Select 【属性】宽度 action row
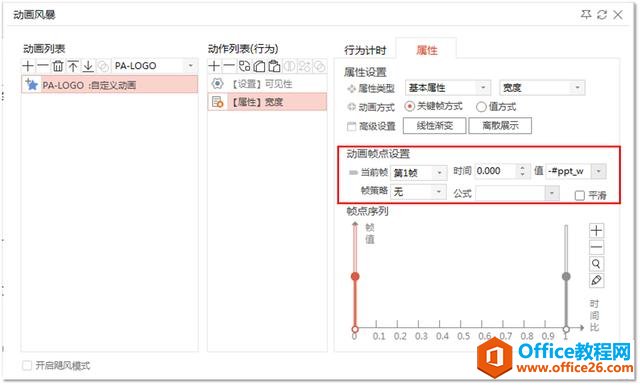The width and height of the screenshot is (640, 385). [x=268, y=102]
